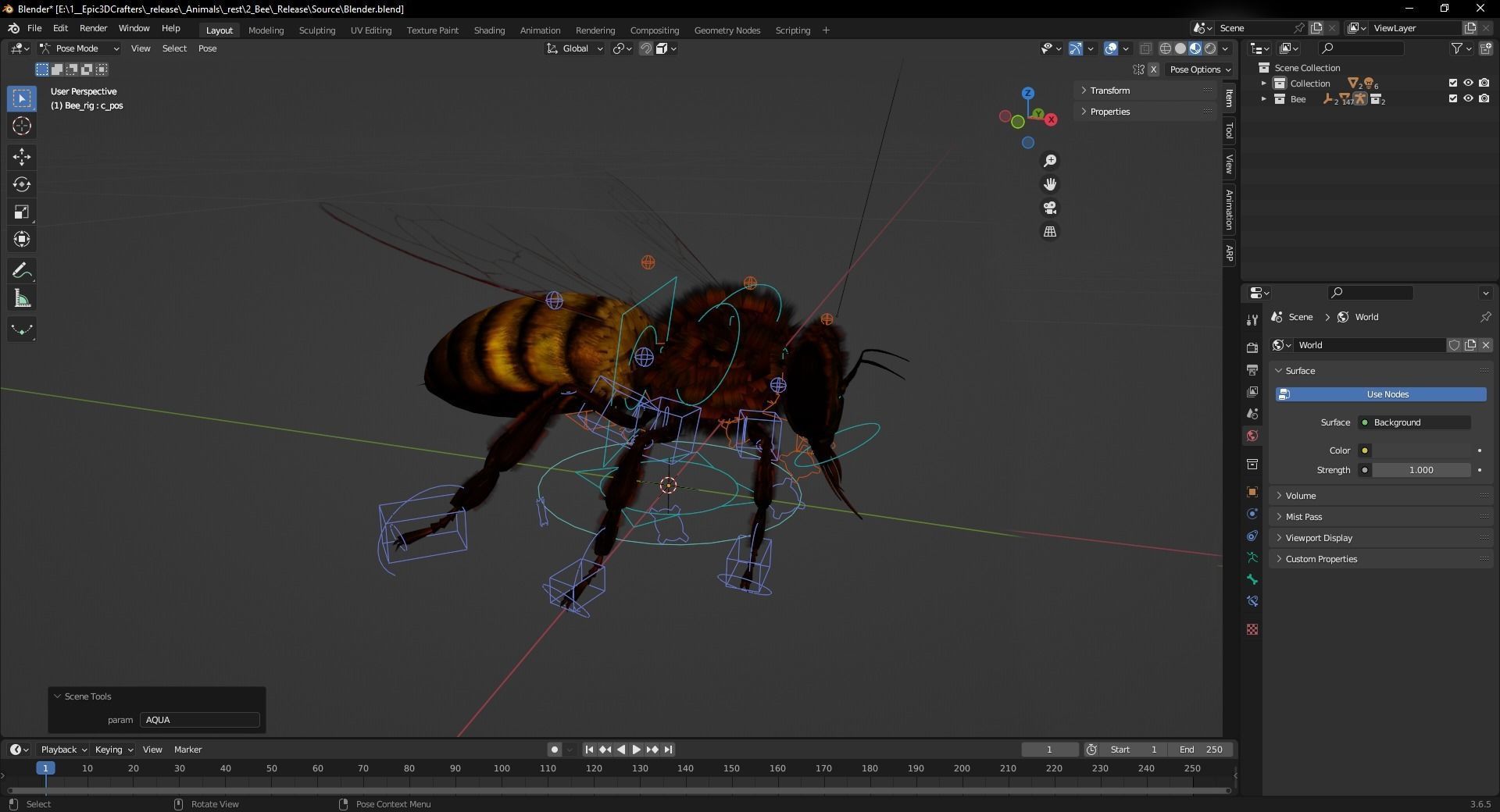Open the World properties tab
The height and width of the screenshot is (812, 1500).
1252,436
